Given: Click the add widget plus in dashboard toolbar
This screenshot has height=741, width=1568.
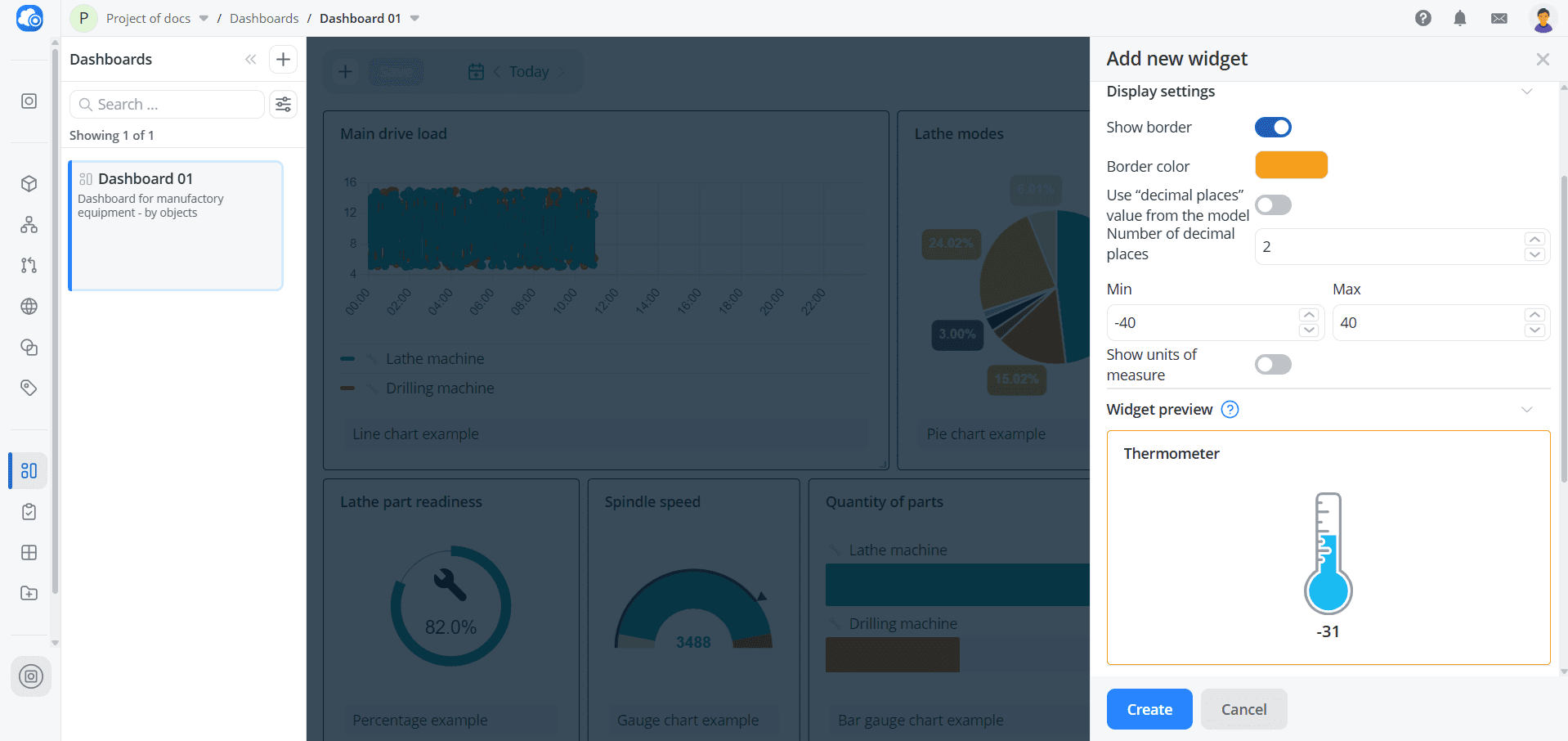Looking at the screenshot, I should [x=345, y=71].
